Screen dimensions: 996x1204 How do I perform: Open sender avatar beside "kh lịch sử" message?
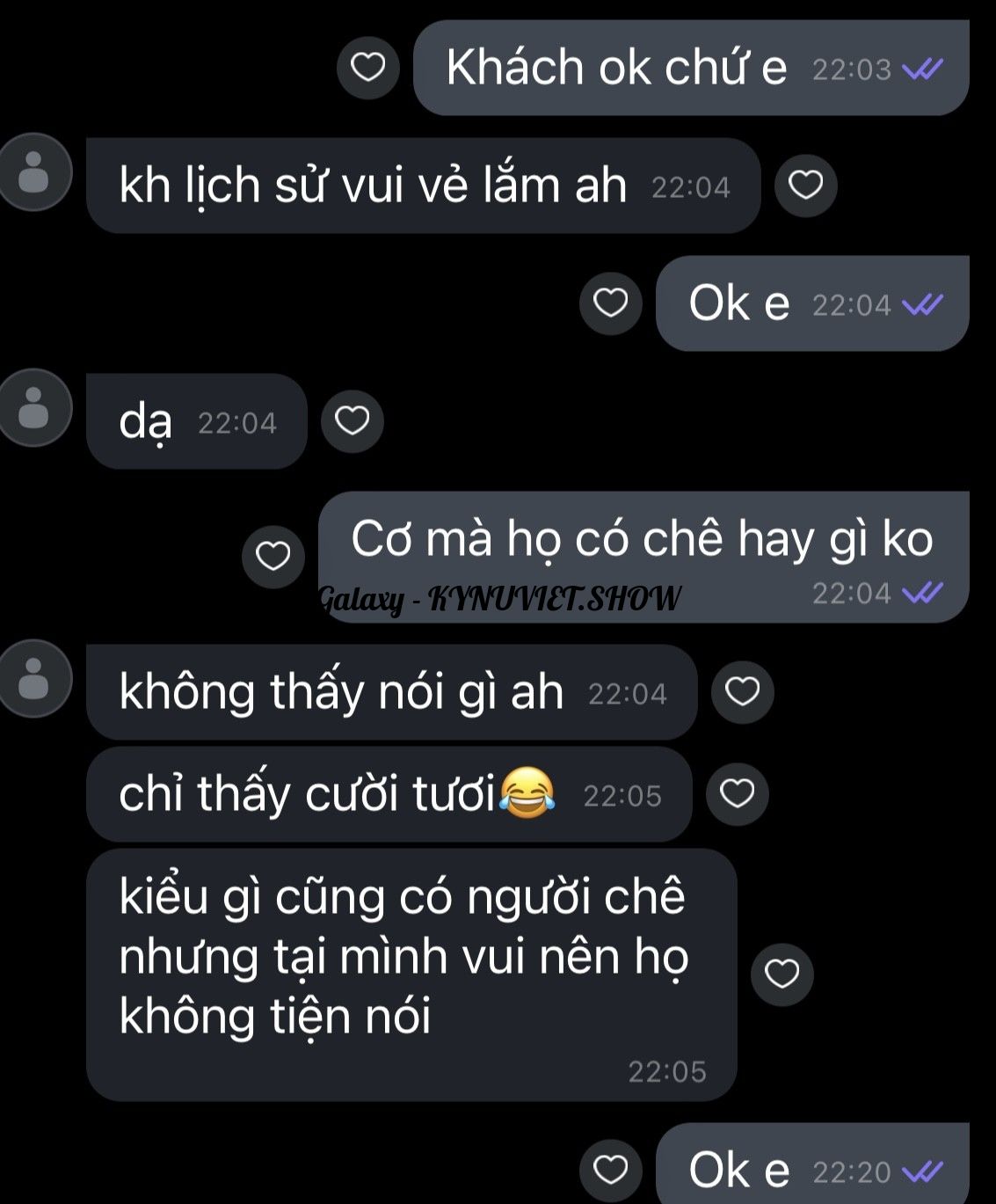coord(33,172)
